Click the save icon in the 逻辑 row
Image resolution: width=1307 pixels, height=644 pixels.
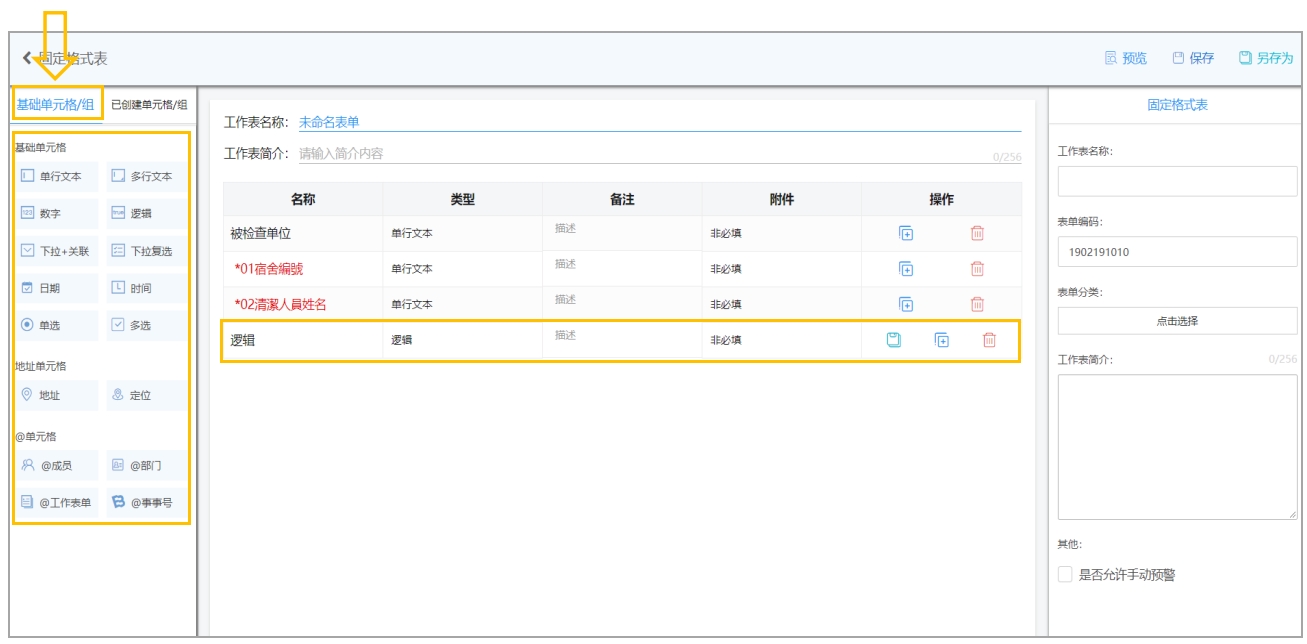pos(894,340)
